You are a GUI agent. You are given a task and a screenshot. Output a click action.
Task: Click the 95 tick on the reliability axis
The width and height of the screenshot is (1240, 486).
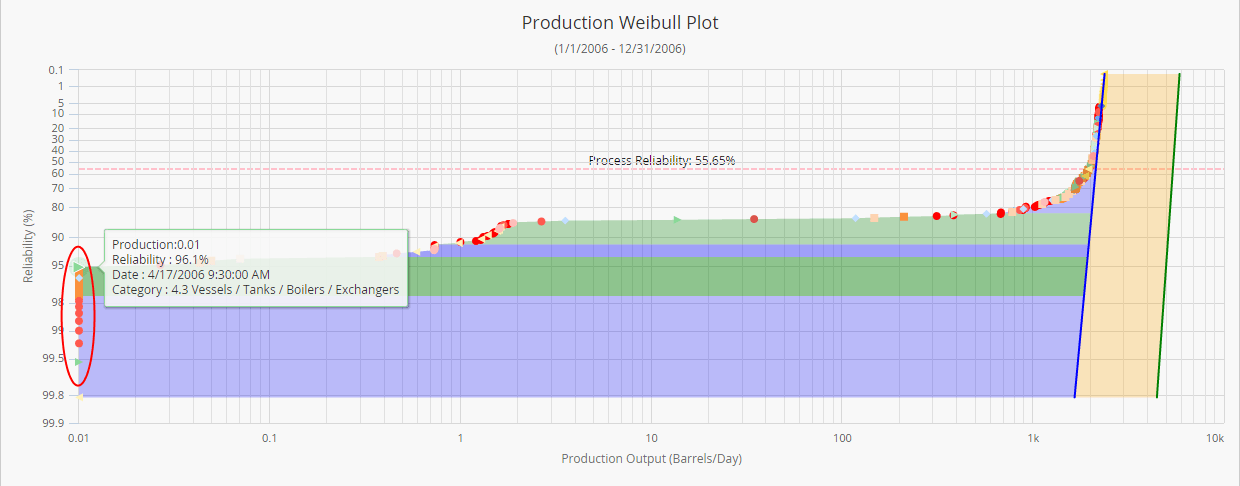pos(57,267)
